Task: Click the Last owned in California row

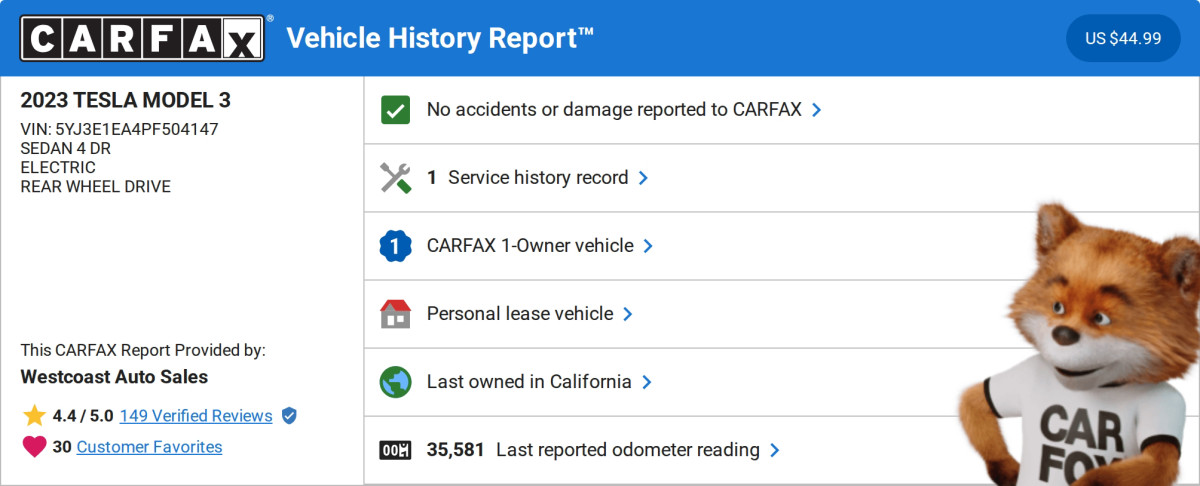Action: point(529,382)
